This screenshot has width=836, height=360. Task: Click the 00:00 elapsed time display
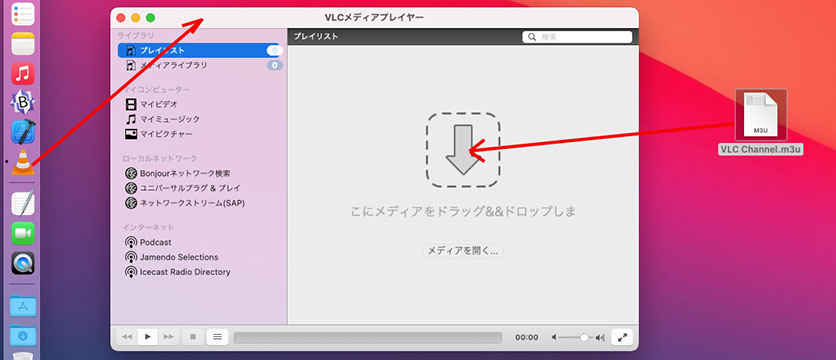coord(527,338)
